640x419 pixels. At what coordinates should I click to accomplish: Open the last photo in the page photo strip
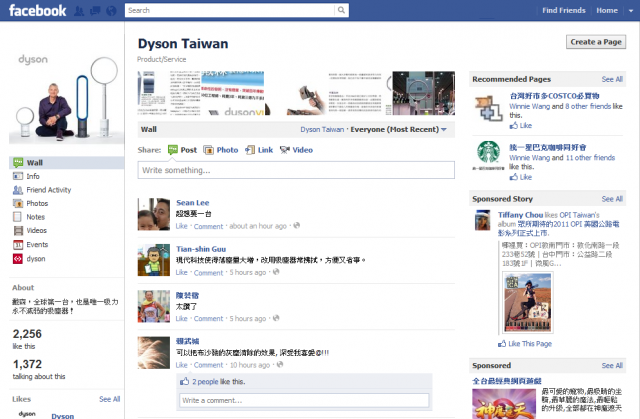[423, 93]
